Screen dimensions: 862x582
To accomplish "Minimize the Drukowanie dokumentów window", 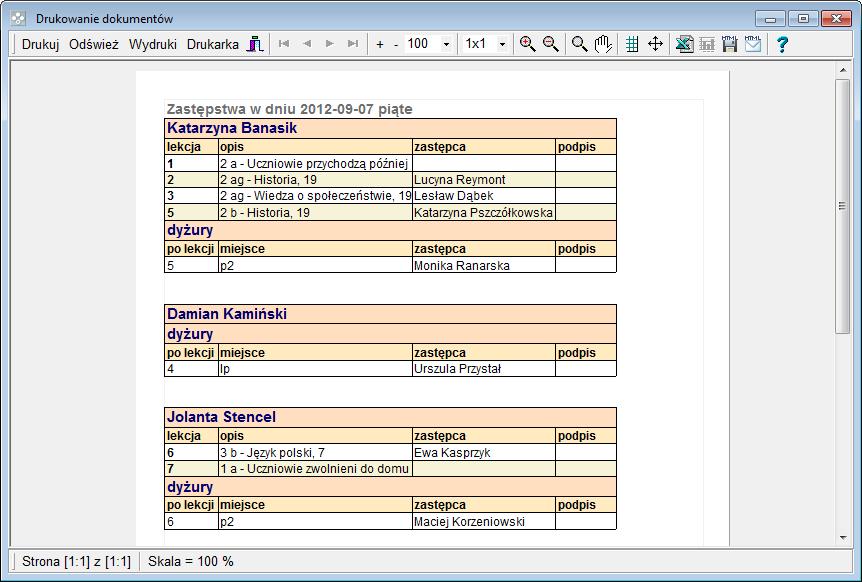I will (770, 19).
